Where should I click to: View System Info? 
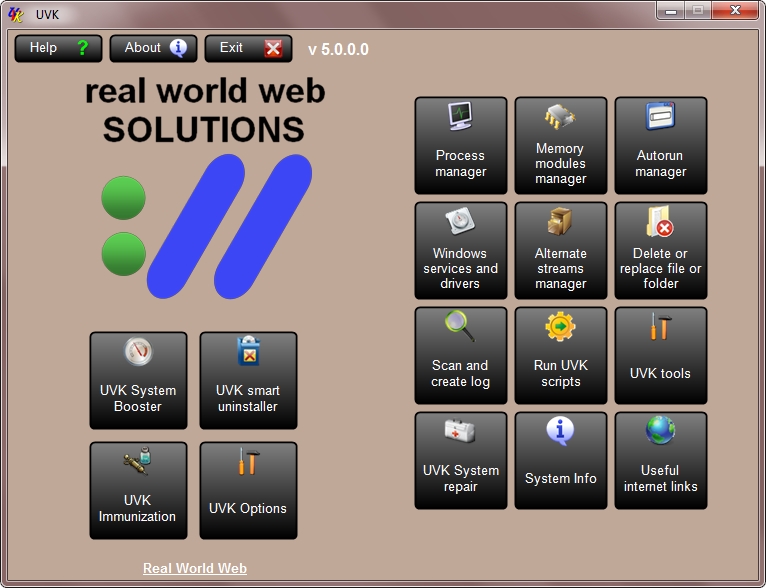tap(560, 460)
